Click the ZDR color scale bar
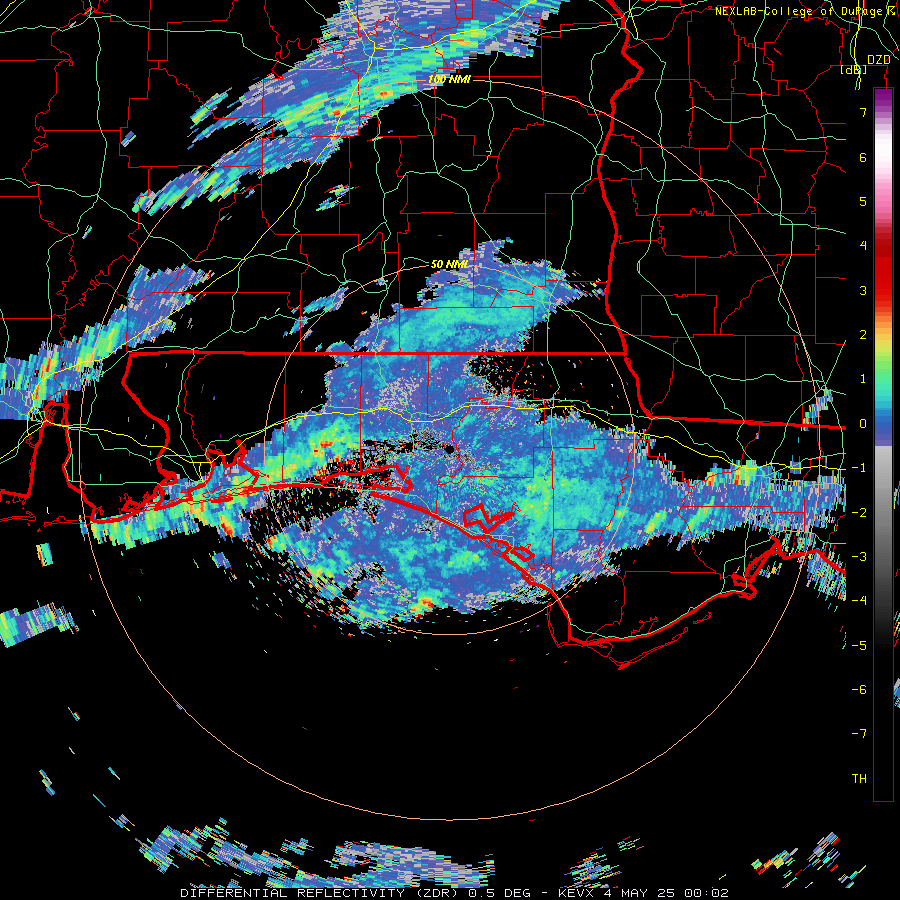Image resolution: width=900 pixels, height=900 pixels. [883, 444]
